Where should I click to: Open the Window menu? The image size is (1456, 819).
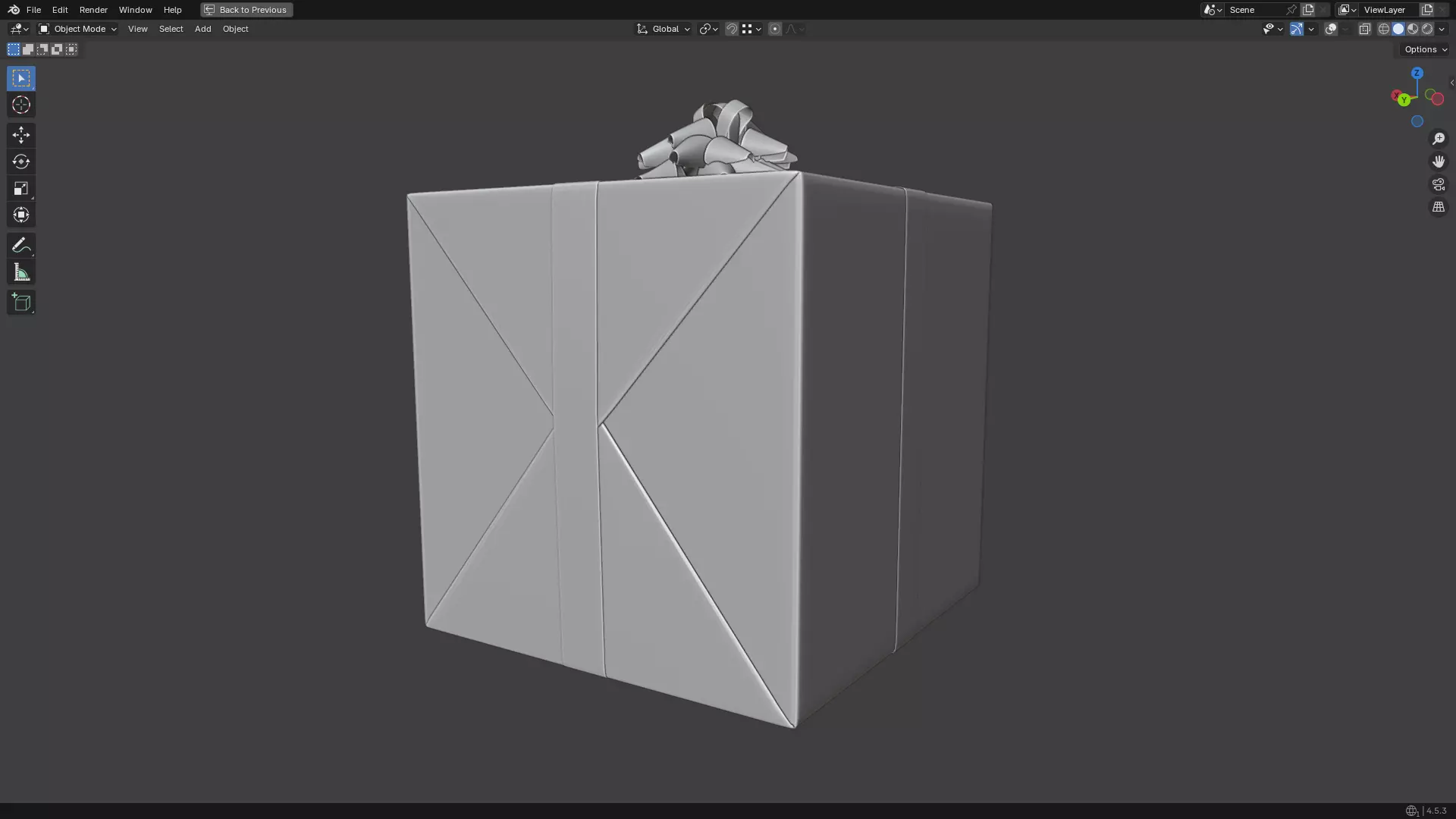[136, 10]
